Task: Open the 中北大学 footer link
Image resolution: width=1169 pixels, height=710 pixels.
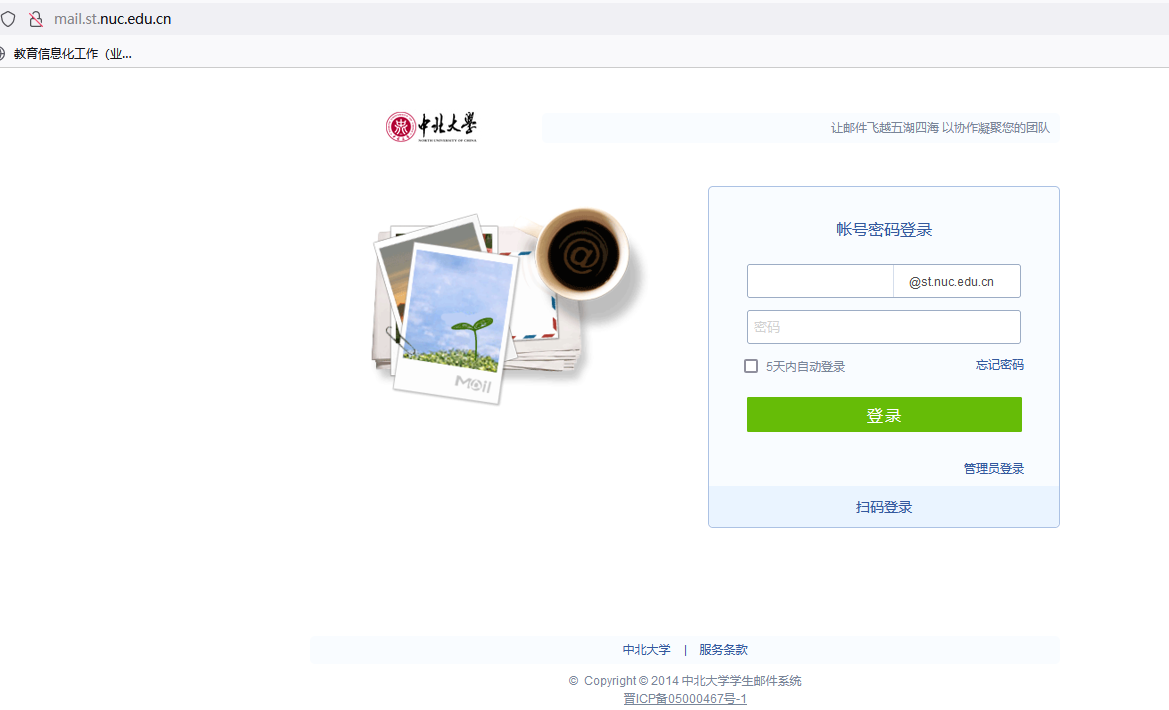Action: click(x=646, y=650)
